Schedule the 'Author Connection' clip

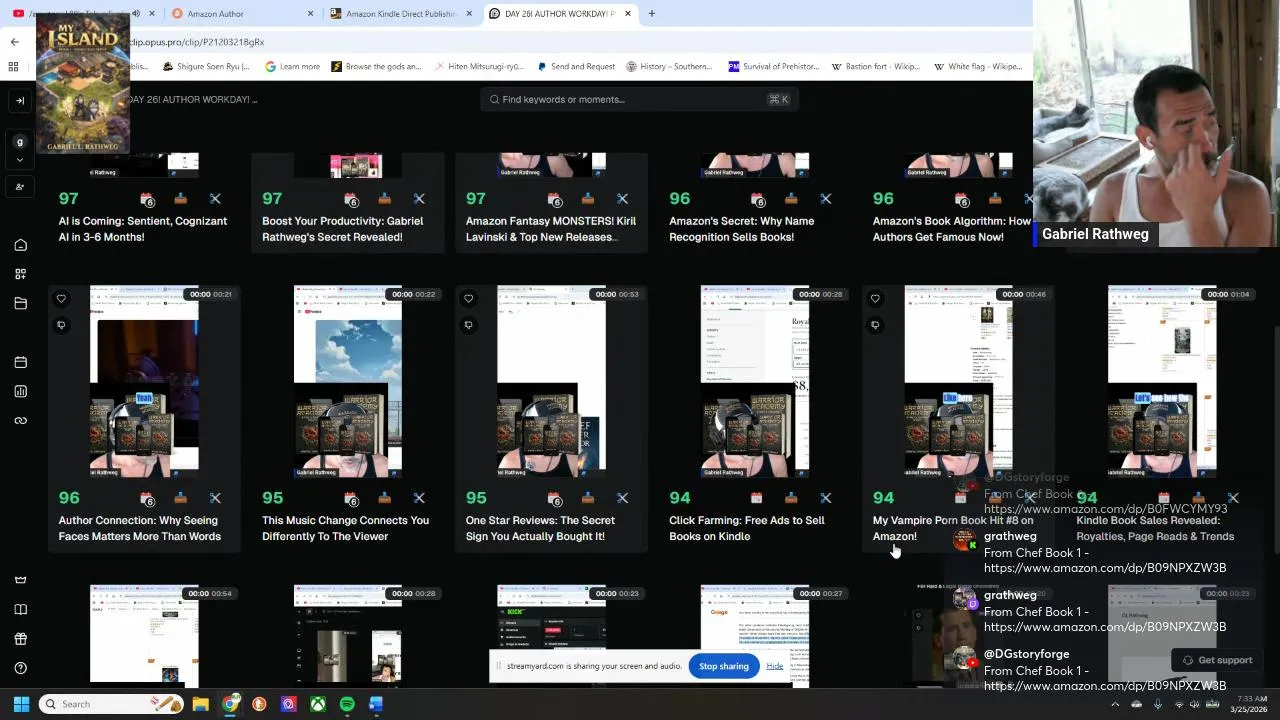coord(147,498)
